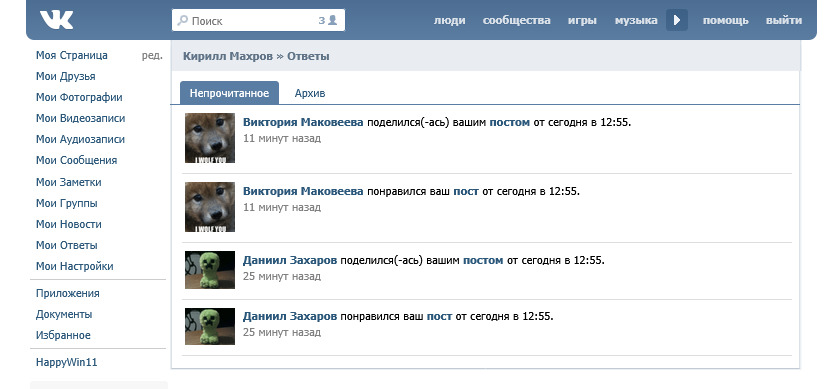Click the VK logo icon
Image resolution: width=830 pixels, height=389 pixels.
[x=56, y=20]
